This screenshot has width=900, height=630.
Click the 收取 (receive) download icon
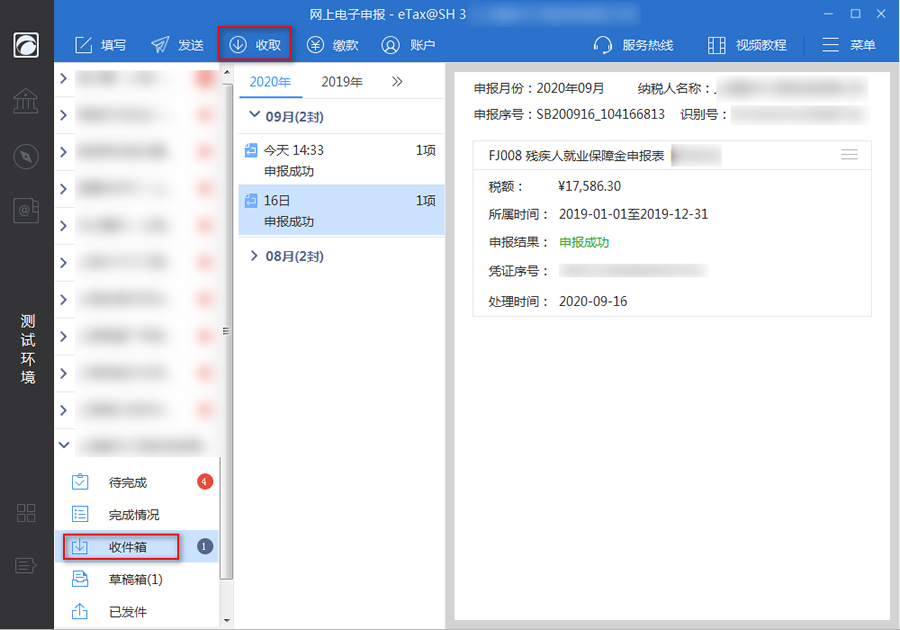(x=238, y=45)
